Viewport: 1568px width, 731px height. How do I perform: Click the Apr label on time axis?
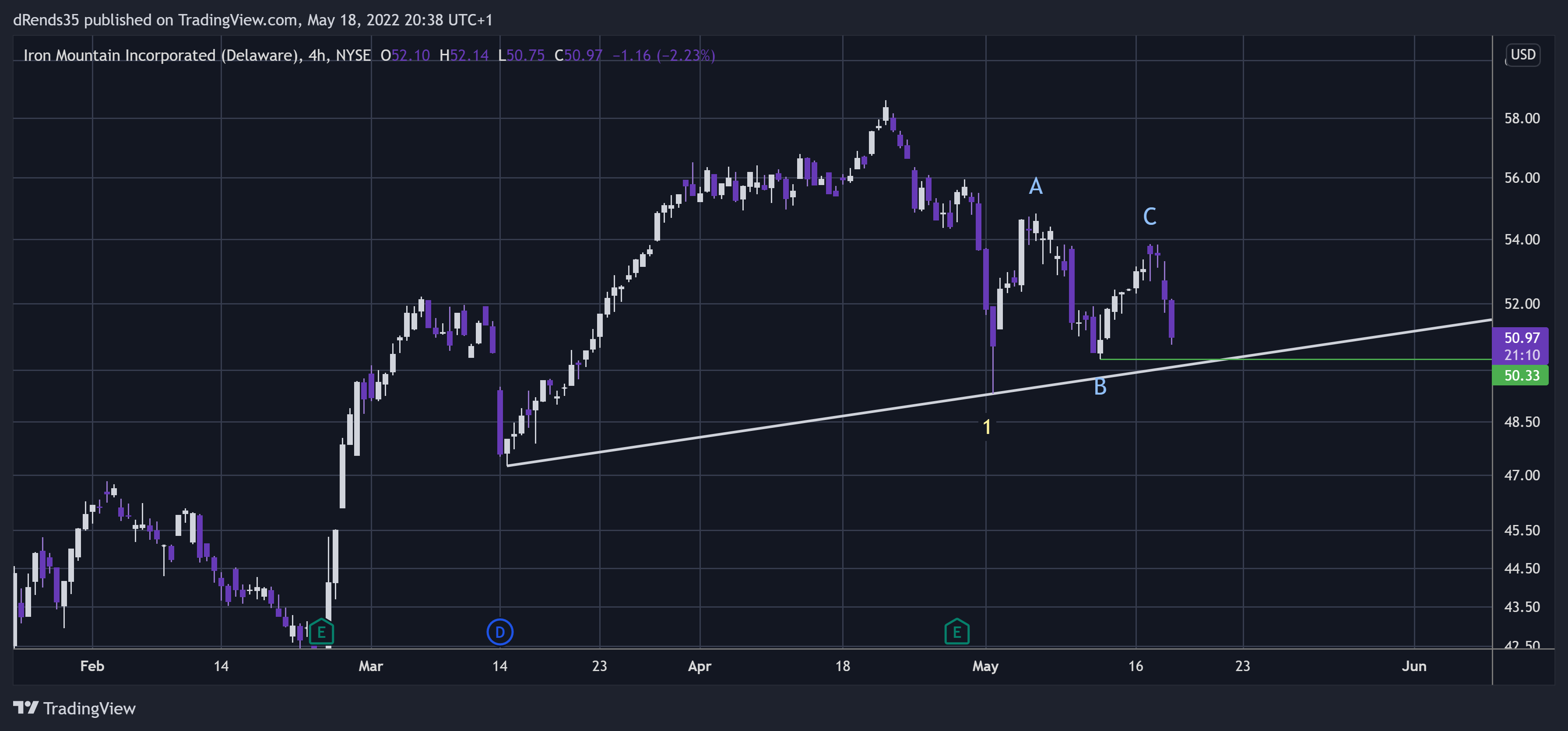(700, 666)
